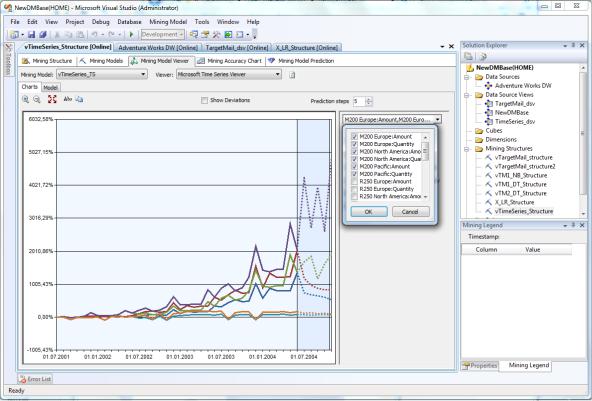
Task: Click the Zoom Out chart icon
Action: coord(37,99)
